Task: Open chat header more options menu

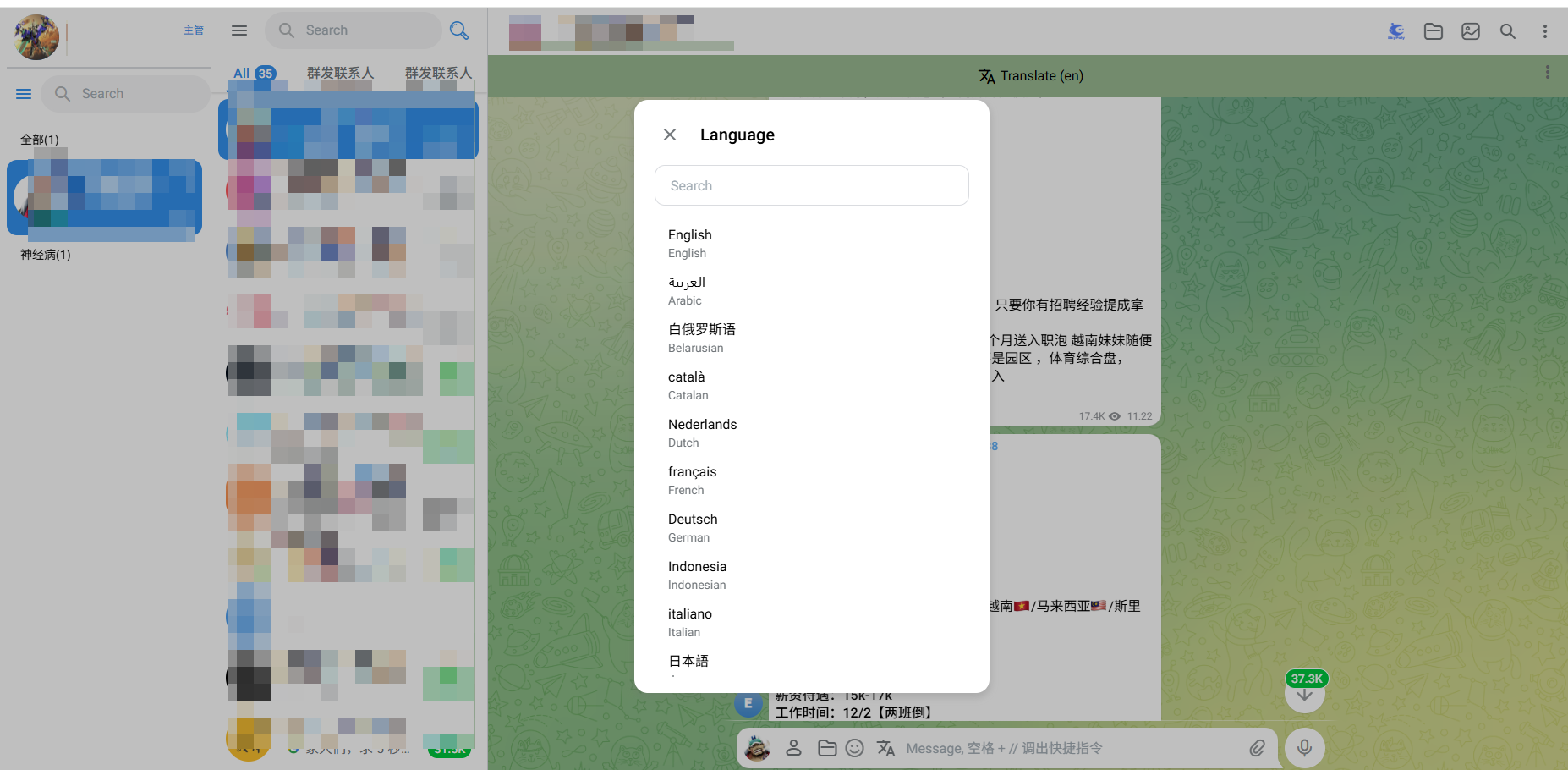Action: 1545,31
